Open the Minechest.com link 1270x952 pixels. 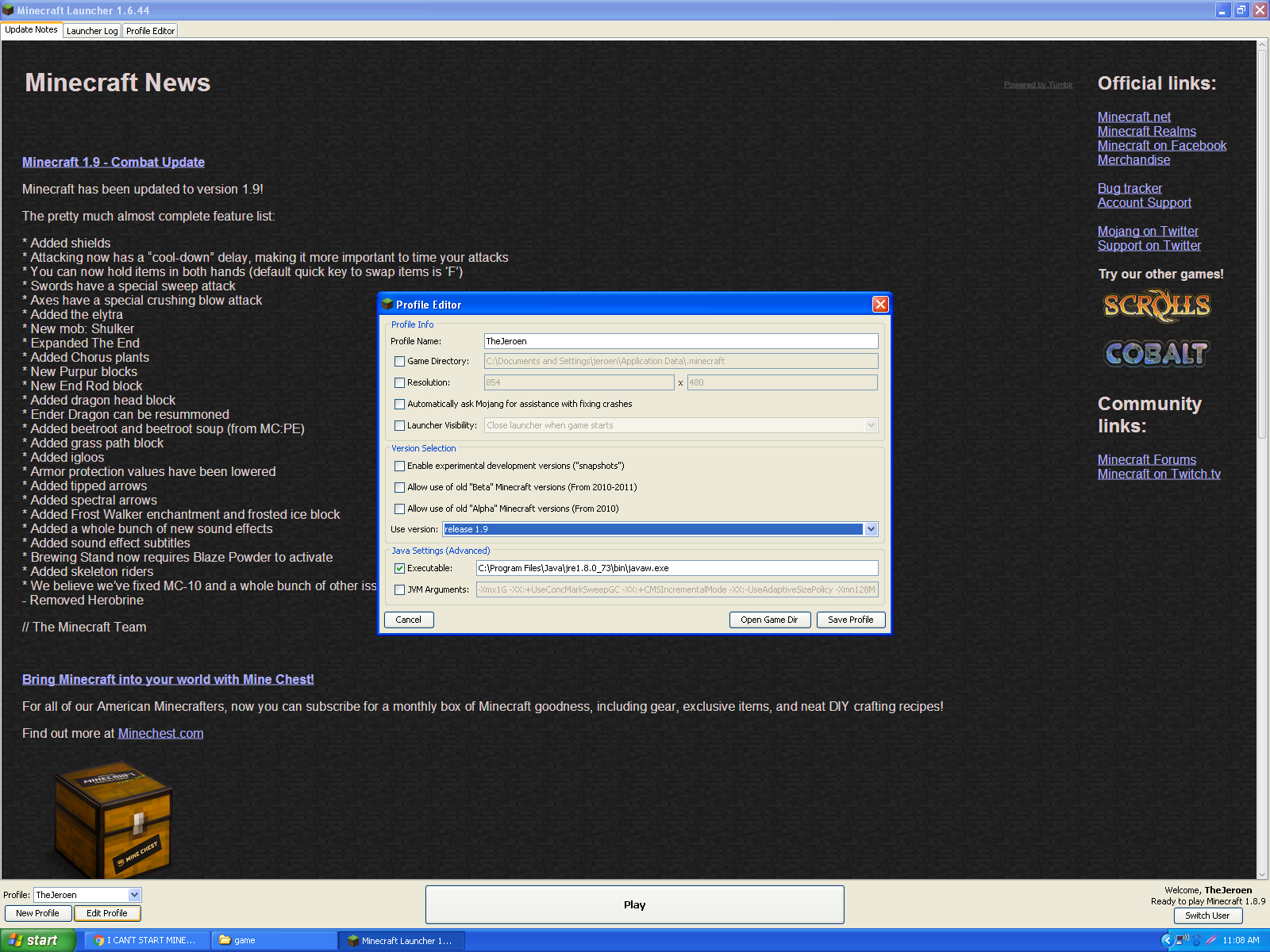[161, 733]
